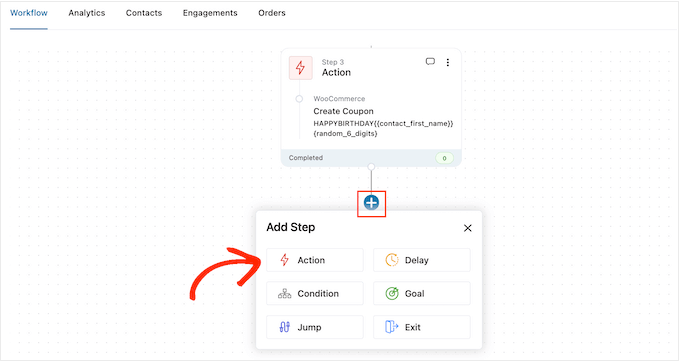The width and height of the screenshot is (680, 361).
Task: Open the Workflow tab
Action: pyautogui.click(x=29, y=13)
